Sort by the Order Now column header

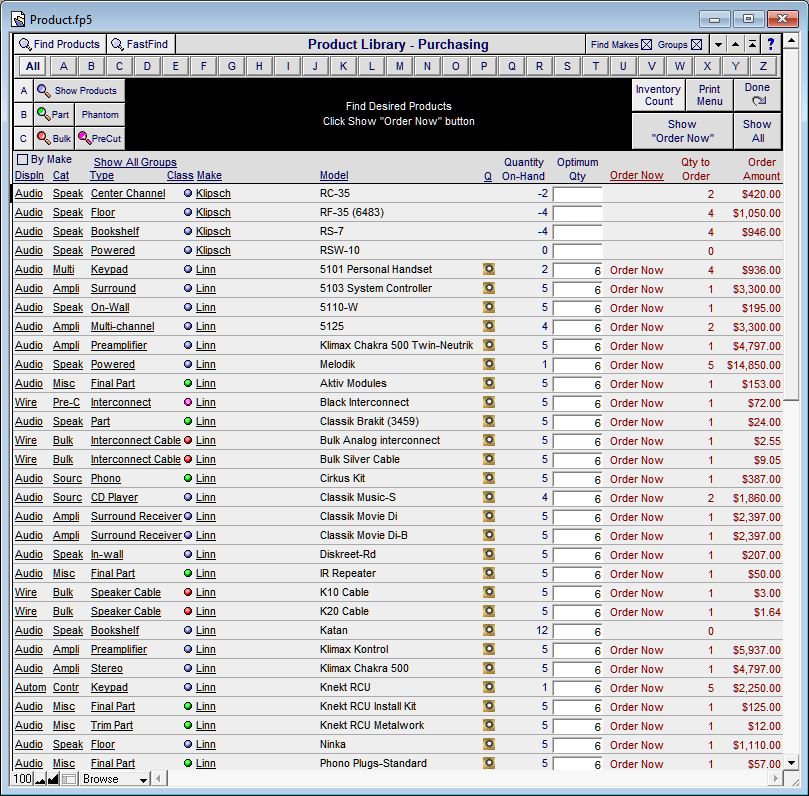(636, 175)
